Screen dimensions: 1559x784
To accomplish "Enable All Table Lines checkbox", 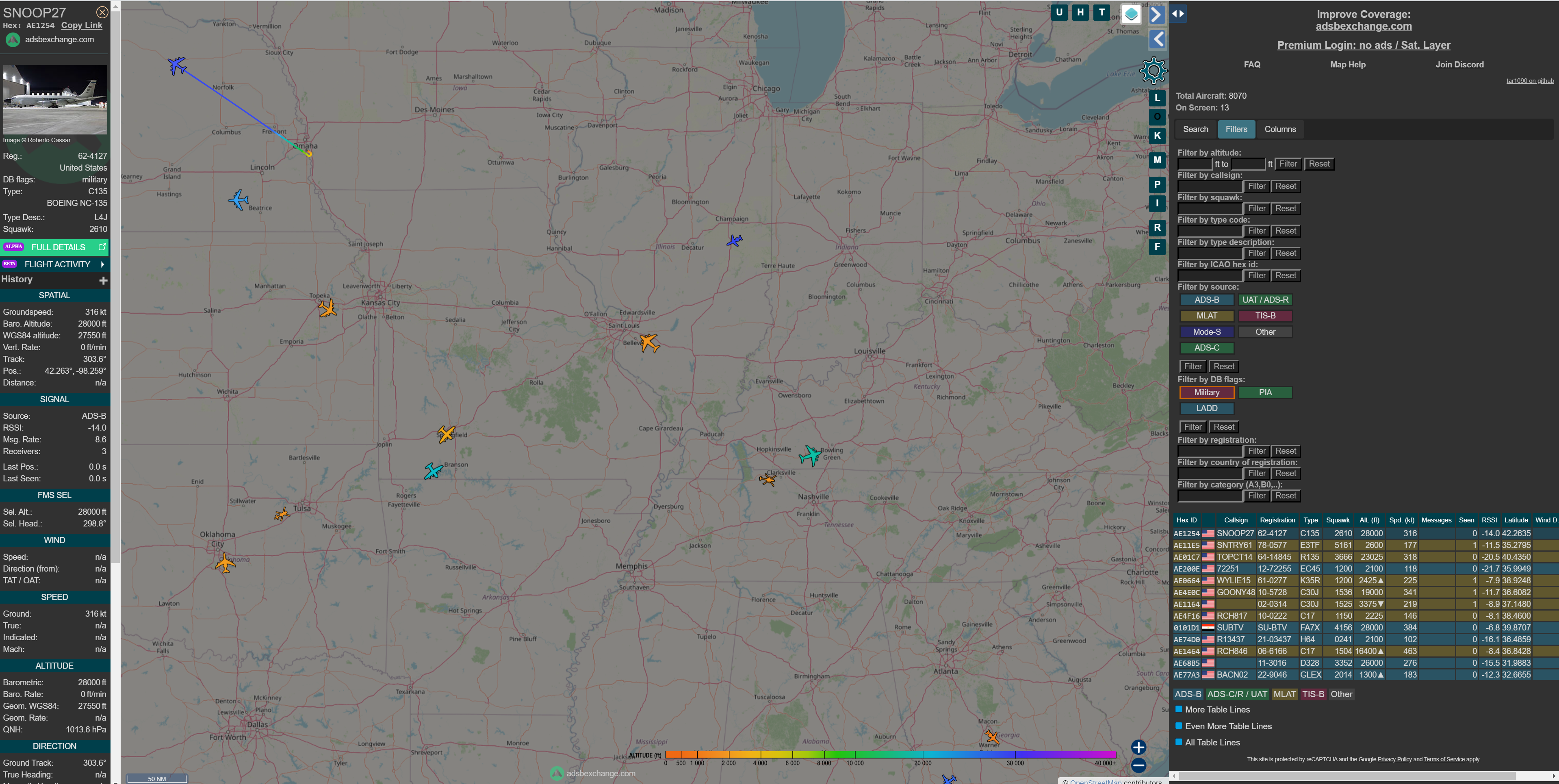I will [1178, 742].
